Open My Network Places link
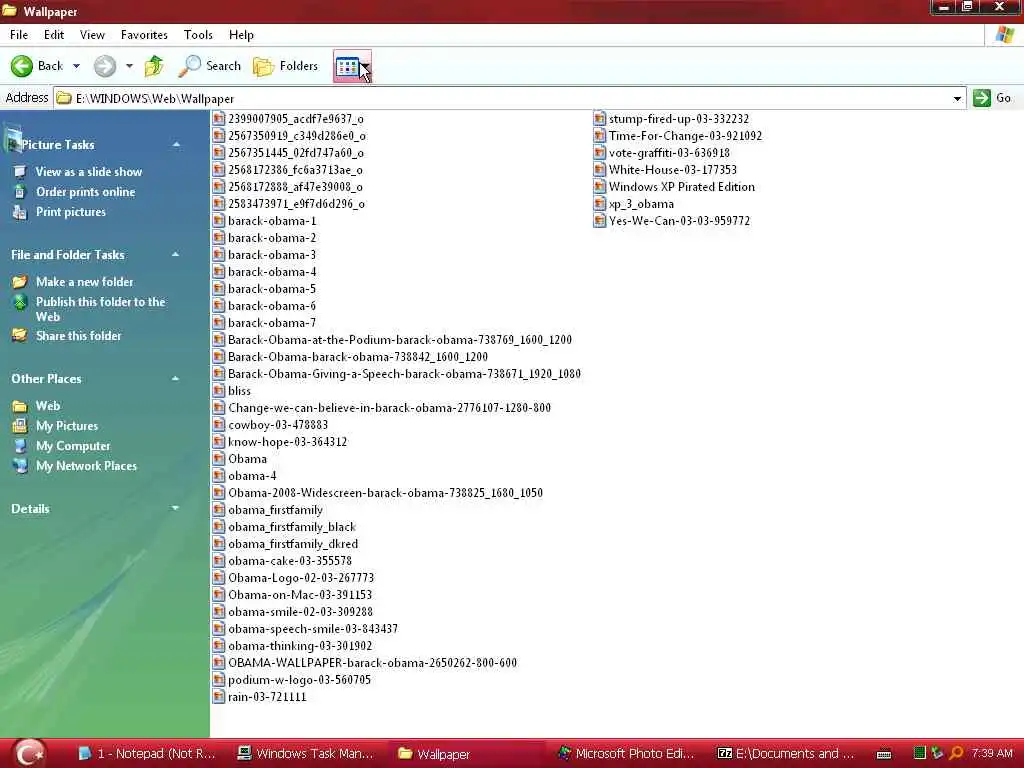Viewport: 1024px width, 768px height. click(86, 466)
